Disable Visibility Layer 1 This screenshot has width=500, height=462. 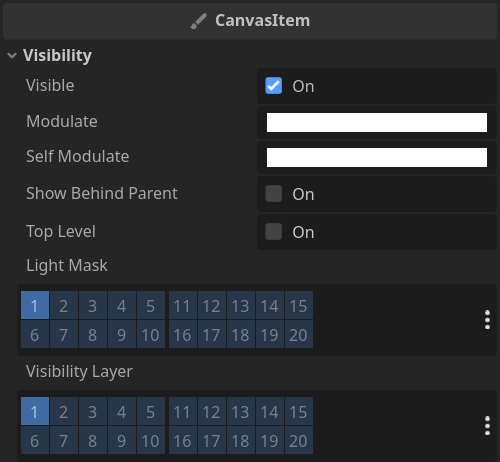coord(35,411)
